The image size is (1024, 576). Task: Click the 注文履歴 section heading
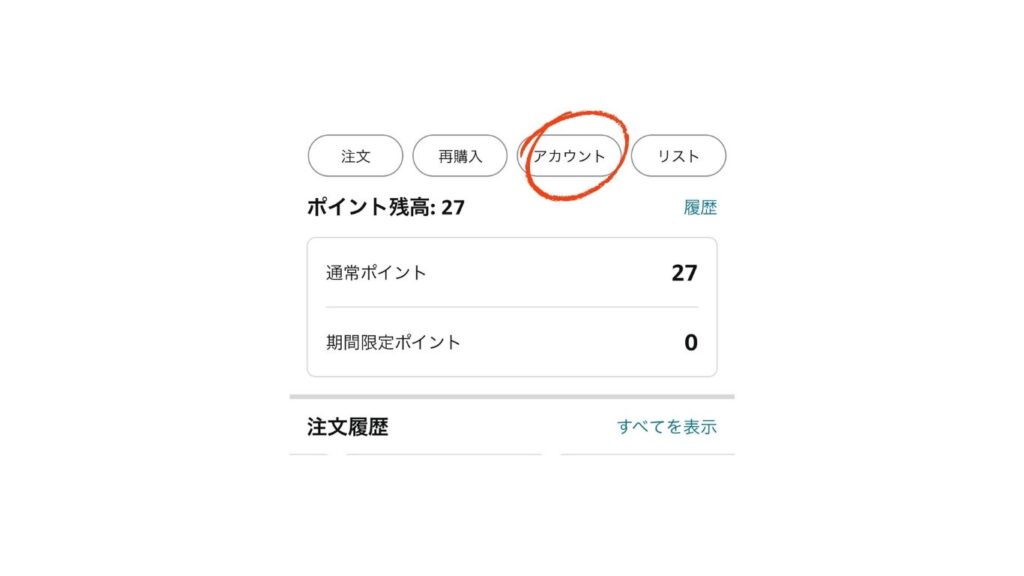(x=347, y=427)
